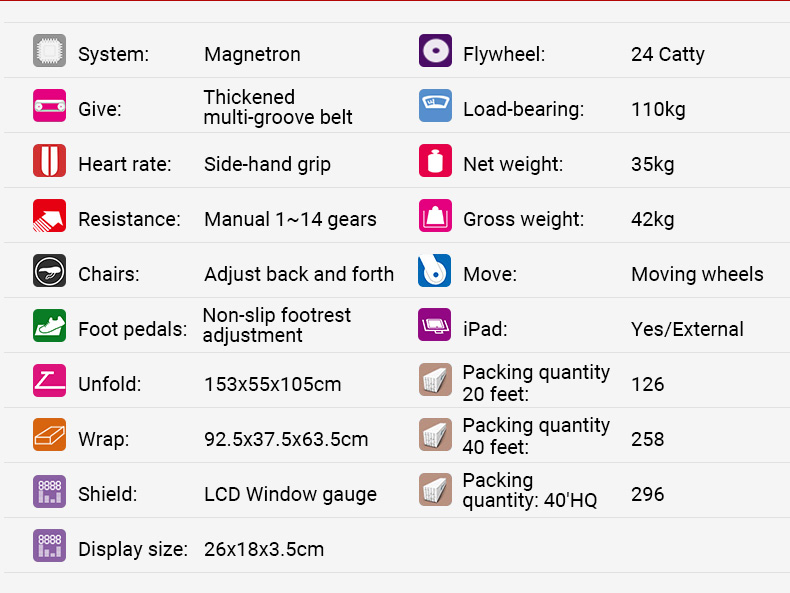Click the Display size label
The height and width of the screenshot is (593, 790).
pyautogui.click(x=133, y=549)
